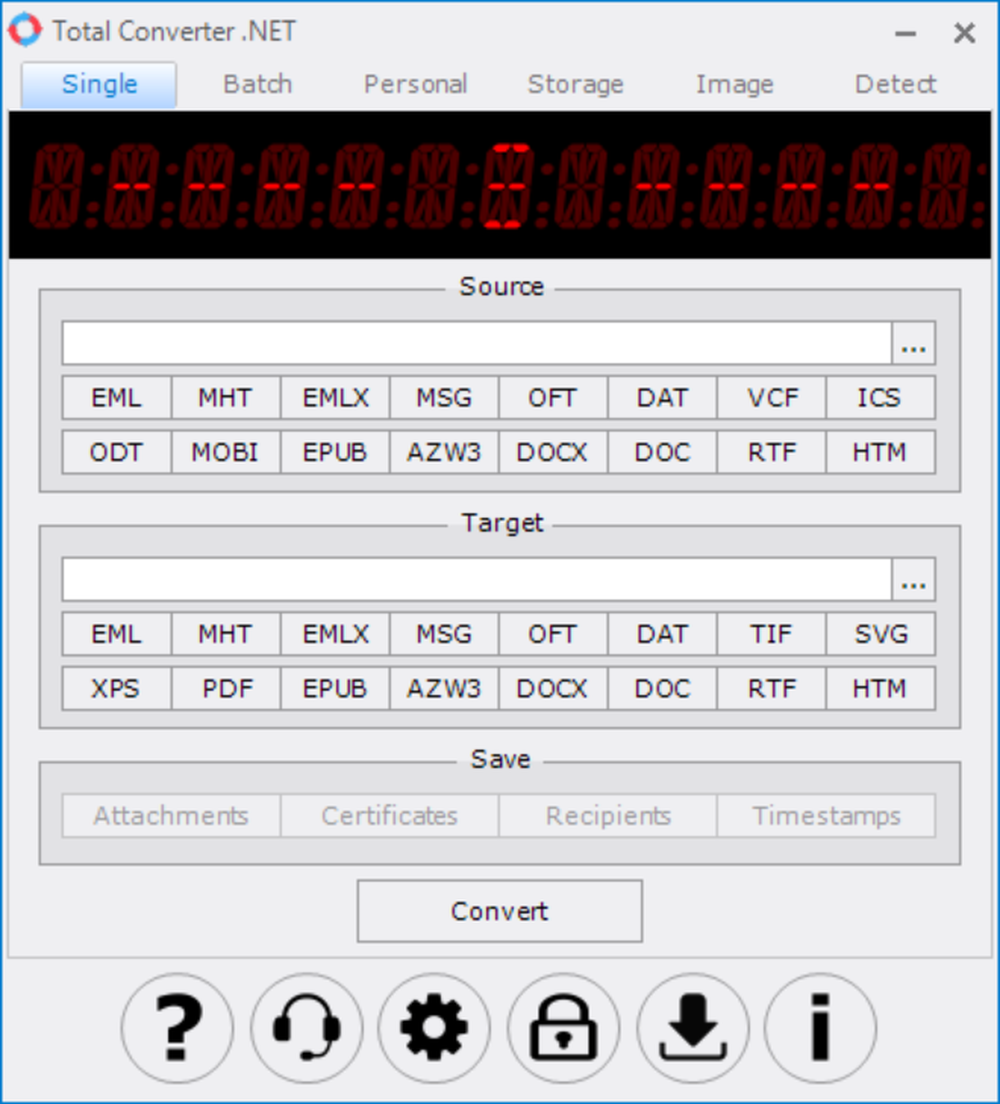
Task: Open the help question mark icon
Action: [176, 1028]
